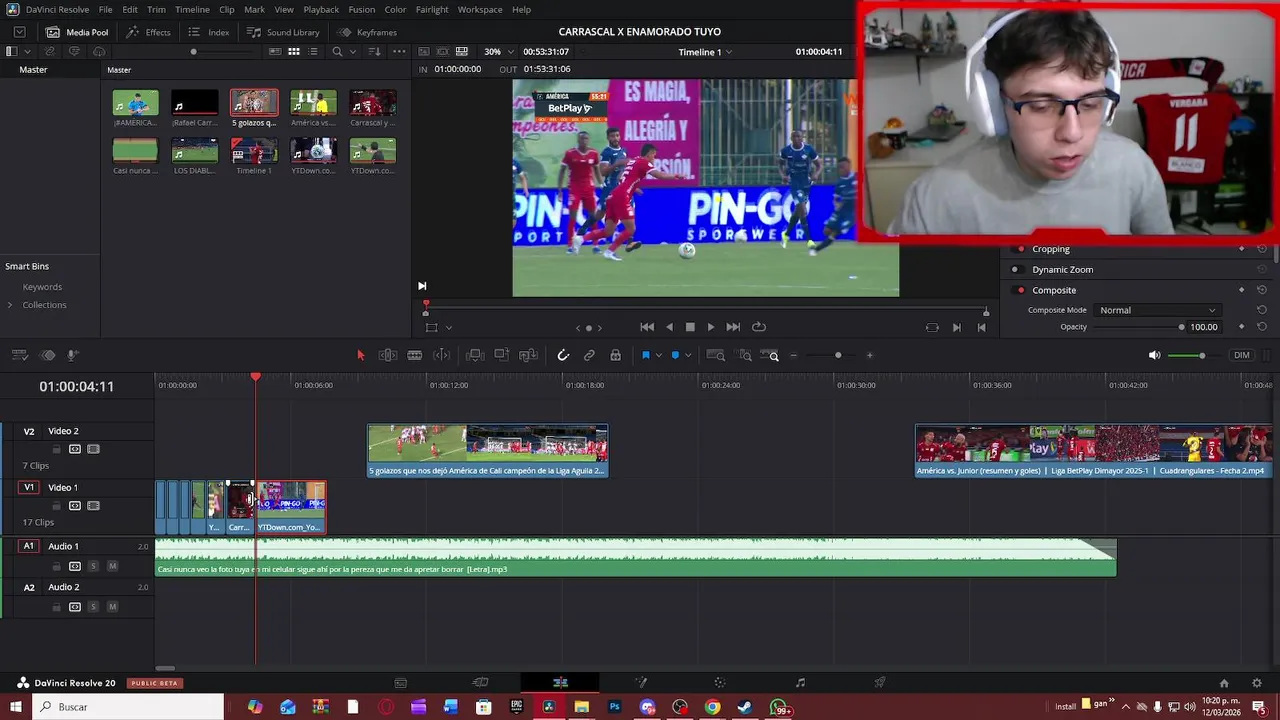Open the viewer transform overlay dropdown

(x=448, y=327)
